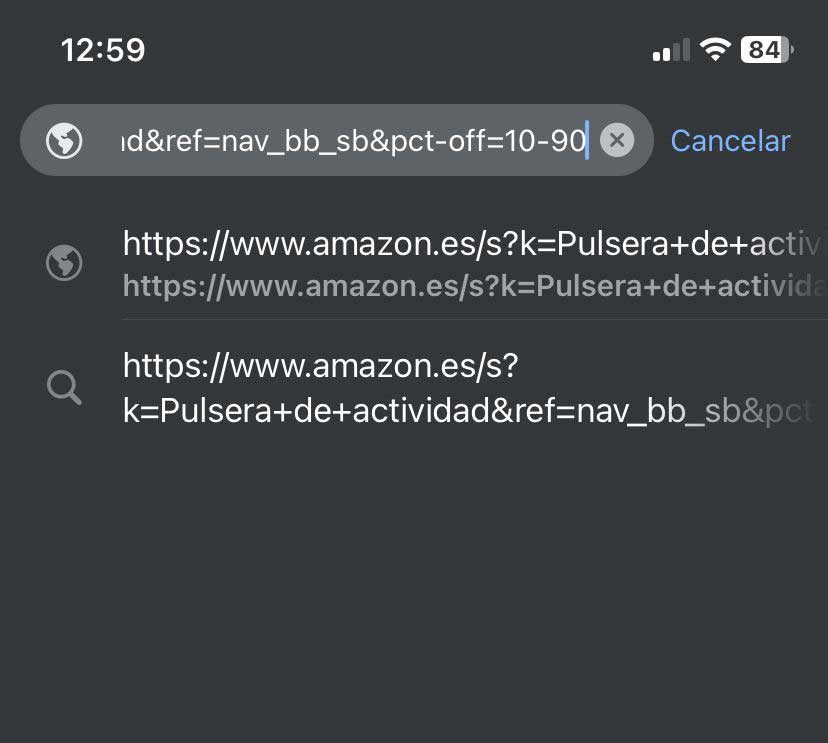The image size is (828, 743).
Task: Tap the cellular signal strength bars
Action: [x=670, y=50]
